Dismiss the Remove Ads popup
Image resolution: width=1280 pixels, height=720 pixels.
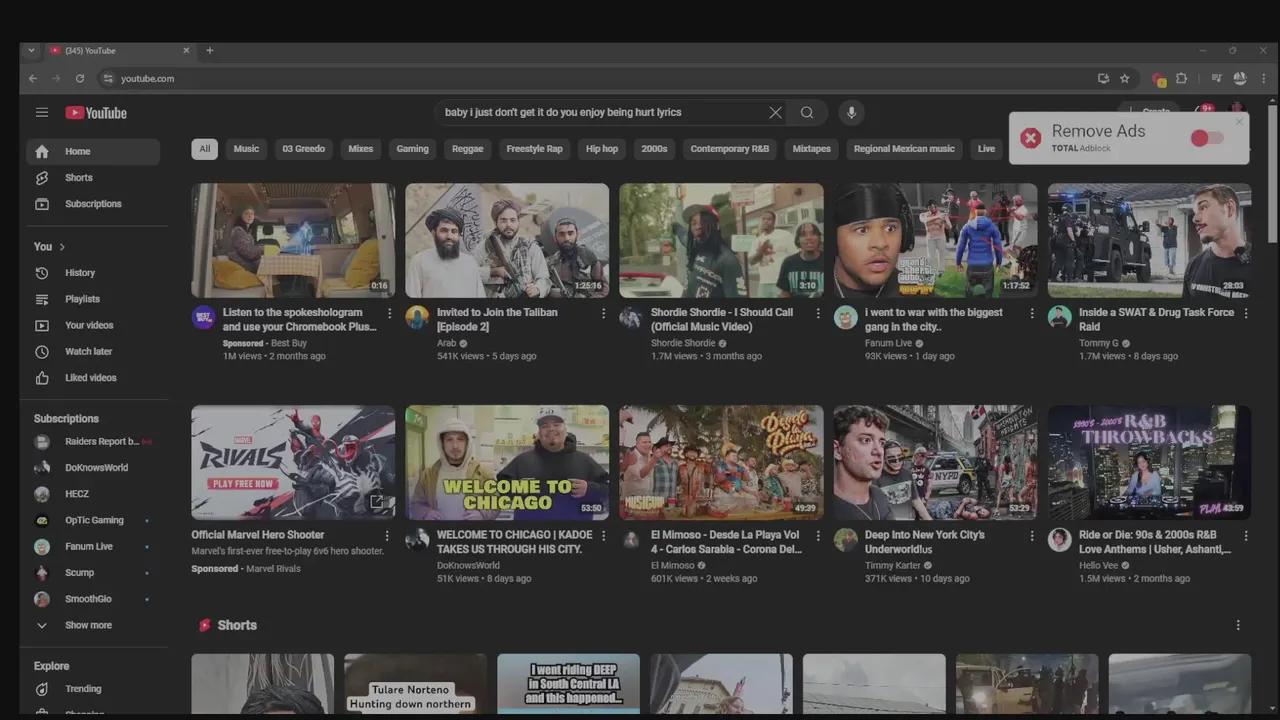pos(1240,122)
